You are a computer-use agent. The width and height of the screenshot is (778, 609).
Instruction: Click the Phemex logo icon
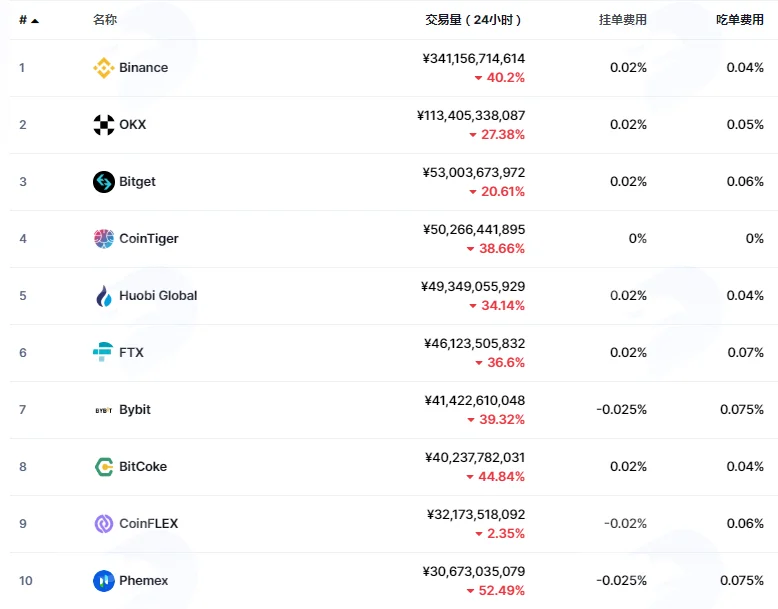(104, 581)
